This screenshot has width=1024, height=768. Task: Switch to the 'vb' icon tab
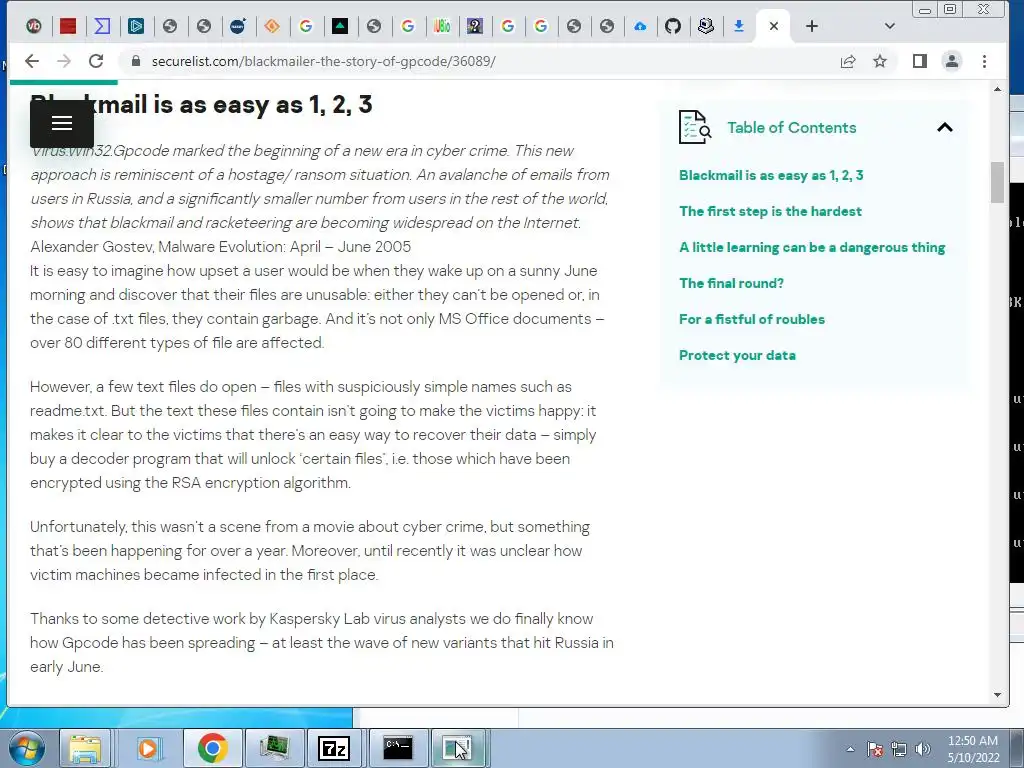[34, 26]
